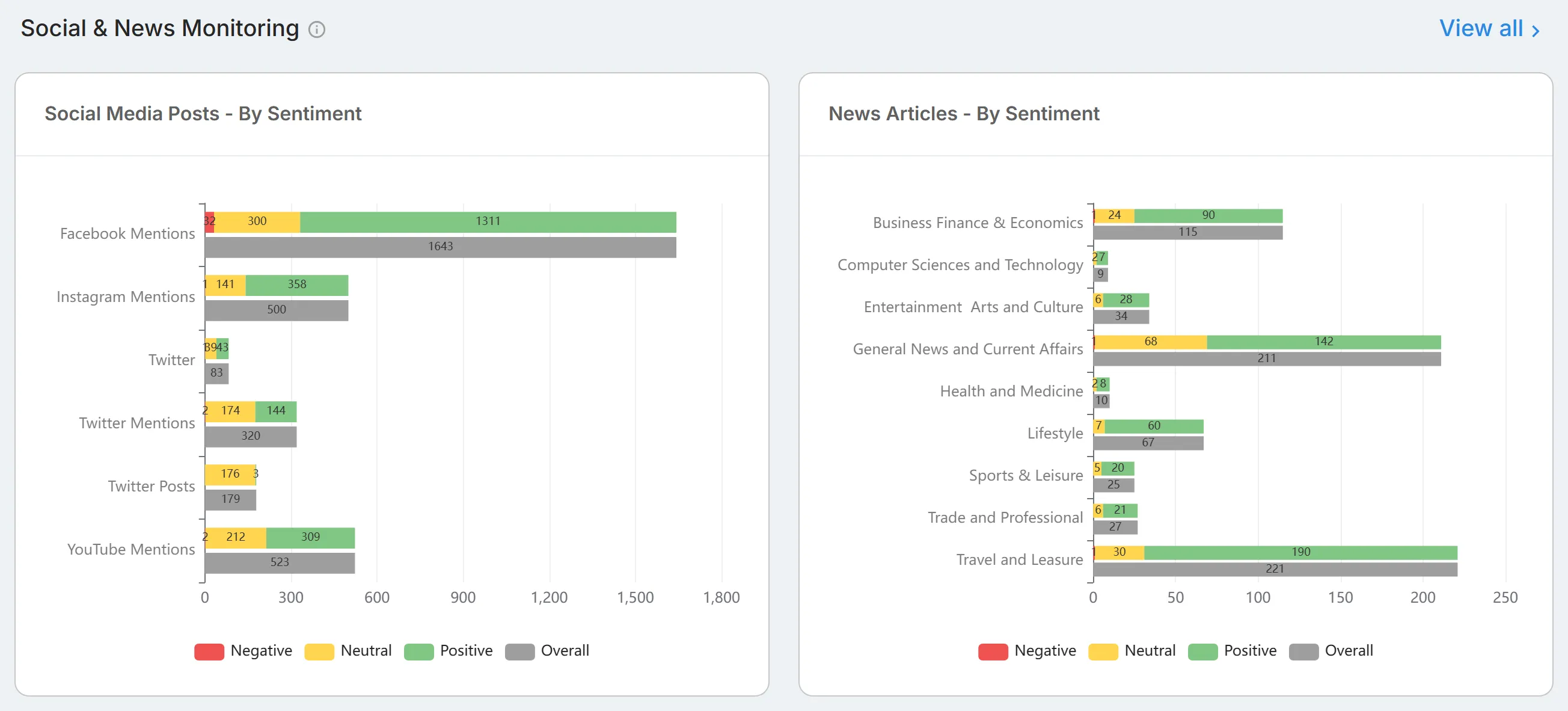Viewport: 1568px width, 711px height.
Task: Toggle Overall legend in News Articles chart
Action: [x=1331, y=651]
